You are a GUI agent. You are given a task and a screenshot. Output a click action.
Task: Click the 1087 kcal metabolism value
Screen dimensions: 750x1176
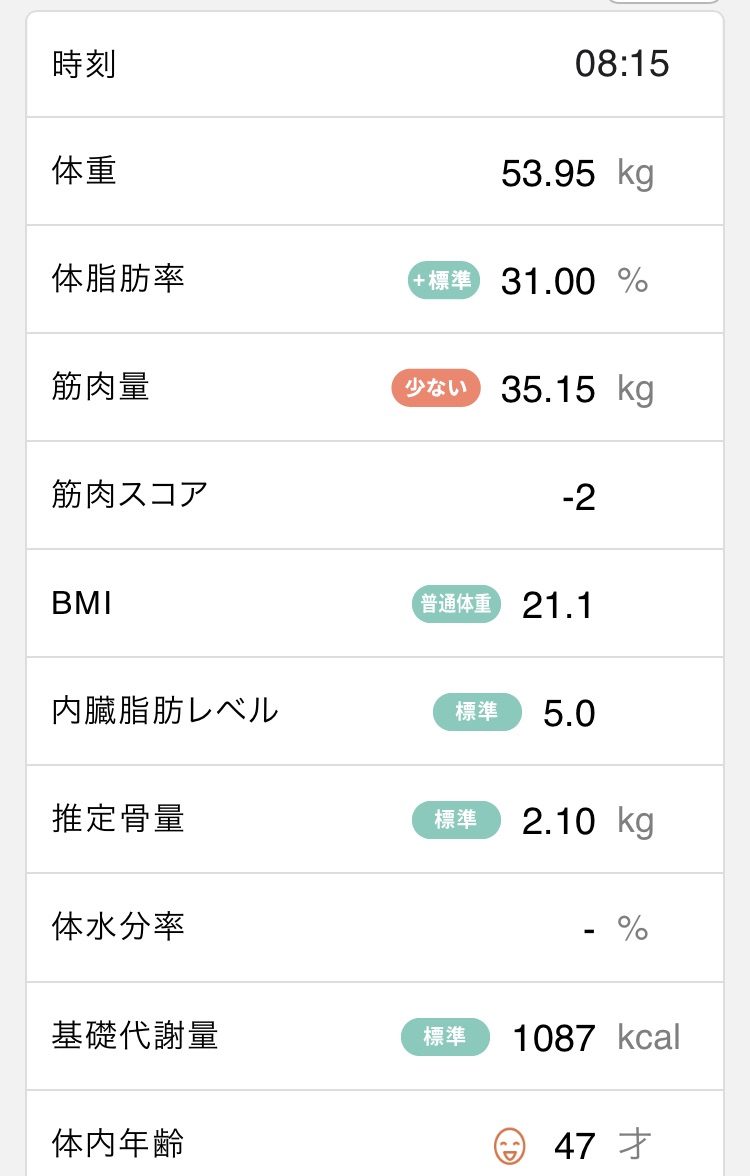coord(596,1038)
